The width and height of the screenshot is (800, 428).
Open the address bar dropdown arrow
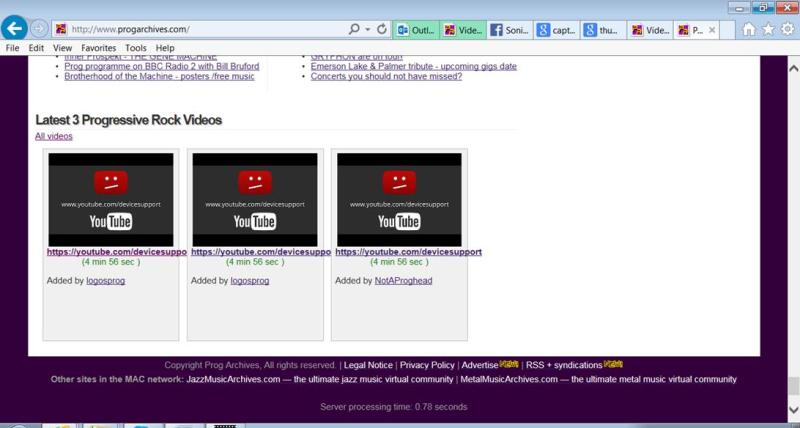(367, 30)
